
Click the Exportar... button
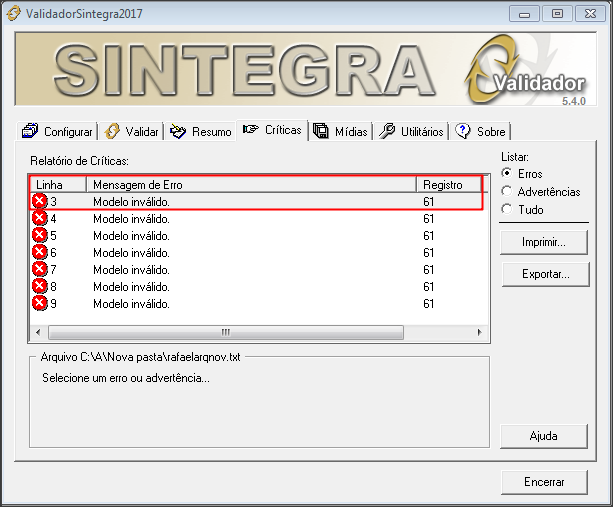pos(546,274)
